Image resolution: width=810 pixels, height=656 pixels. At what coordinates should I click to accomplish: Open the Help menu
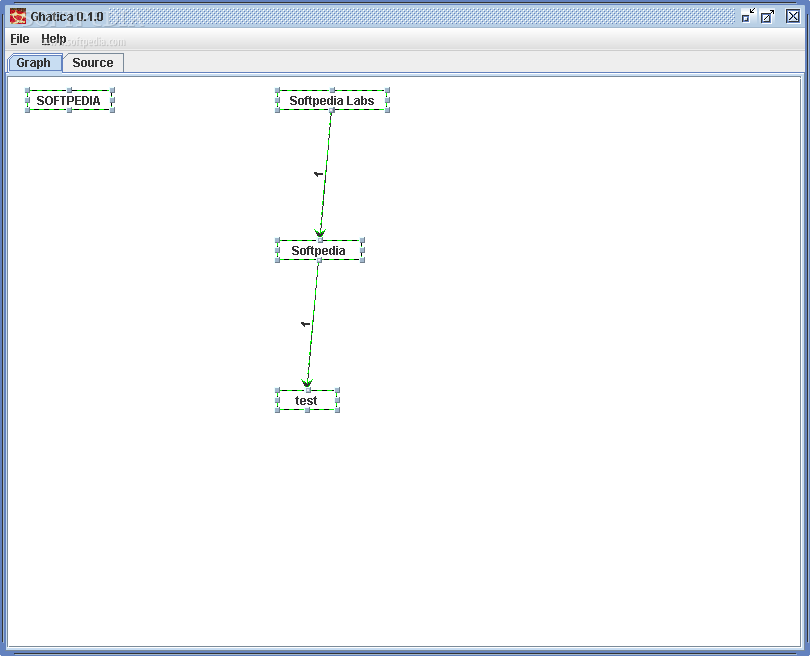click(54, 39)
